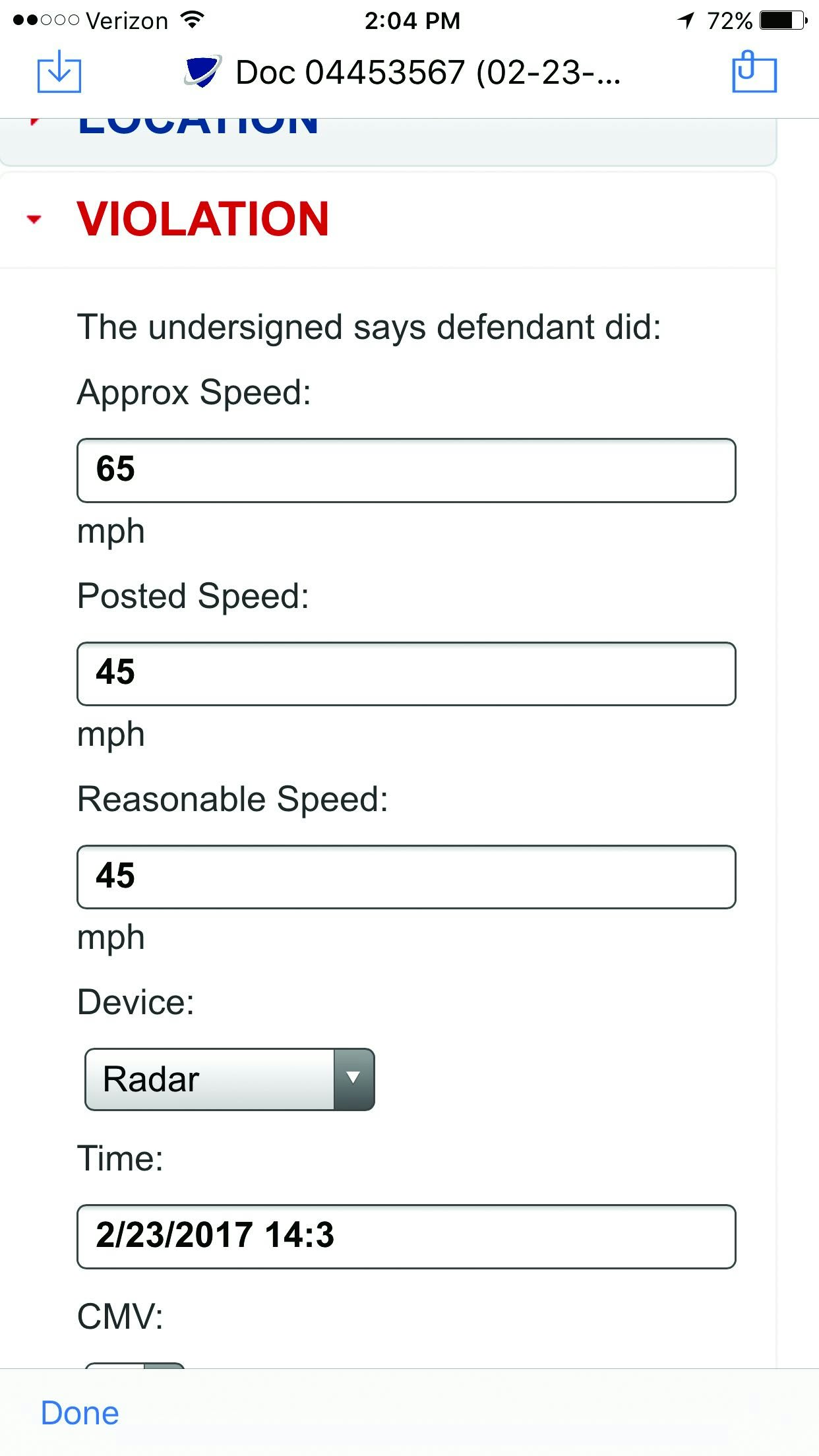Image resolution: width=819 pixels, height=1456 pixels.
Task: Tap the battery indicator icon
Action: [x=783, y=20]
